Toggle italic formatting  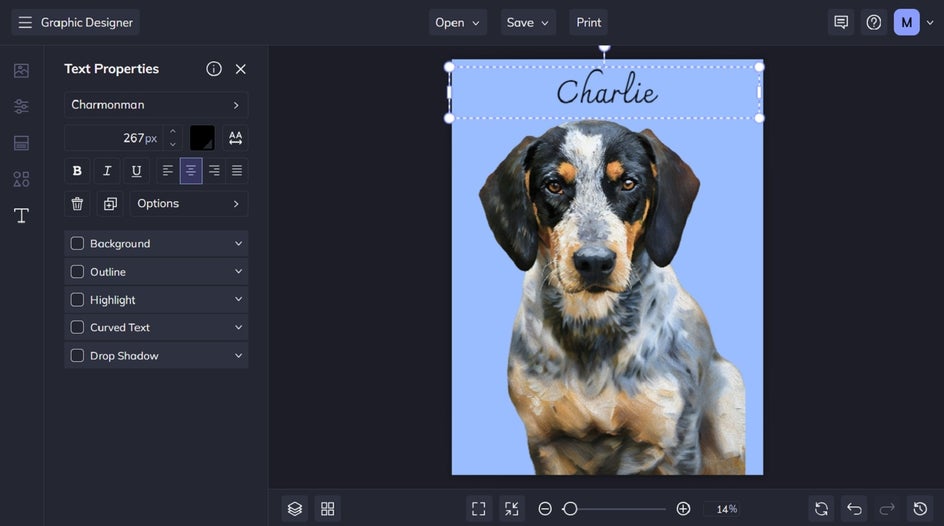(107, 171)
